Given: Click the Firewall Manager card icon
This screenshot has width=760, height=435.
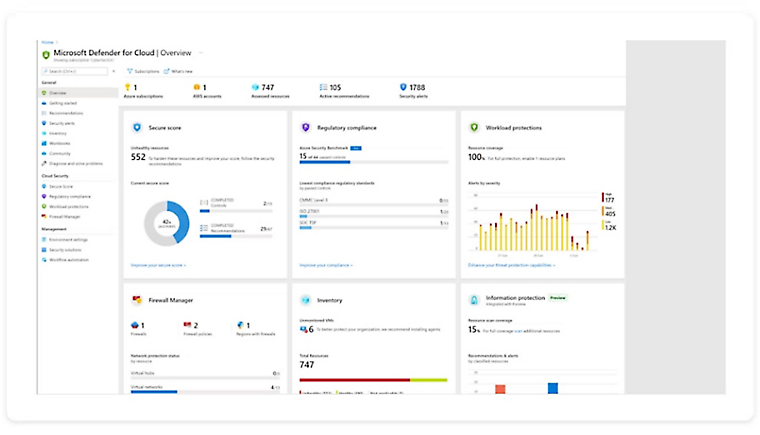Looking at the screenshot, I should coord(136,299).
